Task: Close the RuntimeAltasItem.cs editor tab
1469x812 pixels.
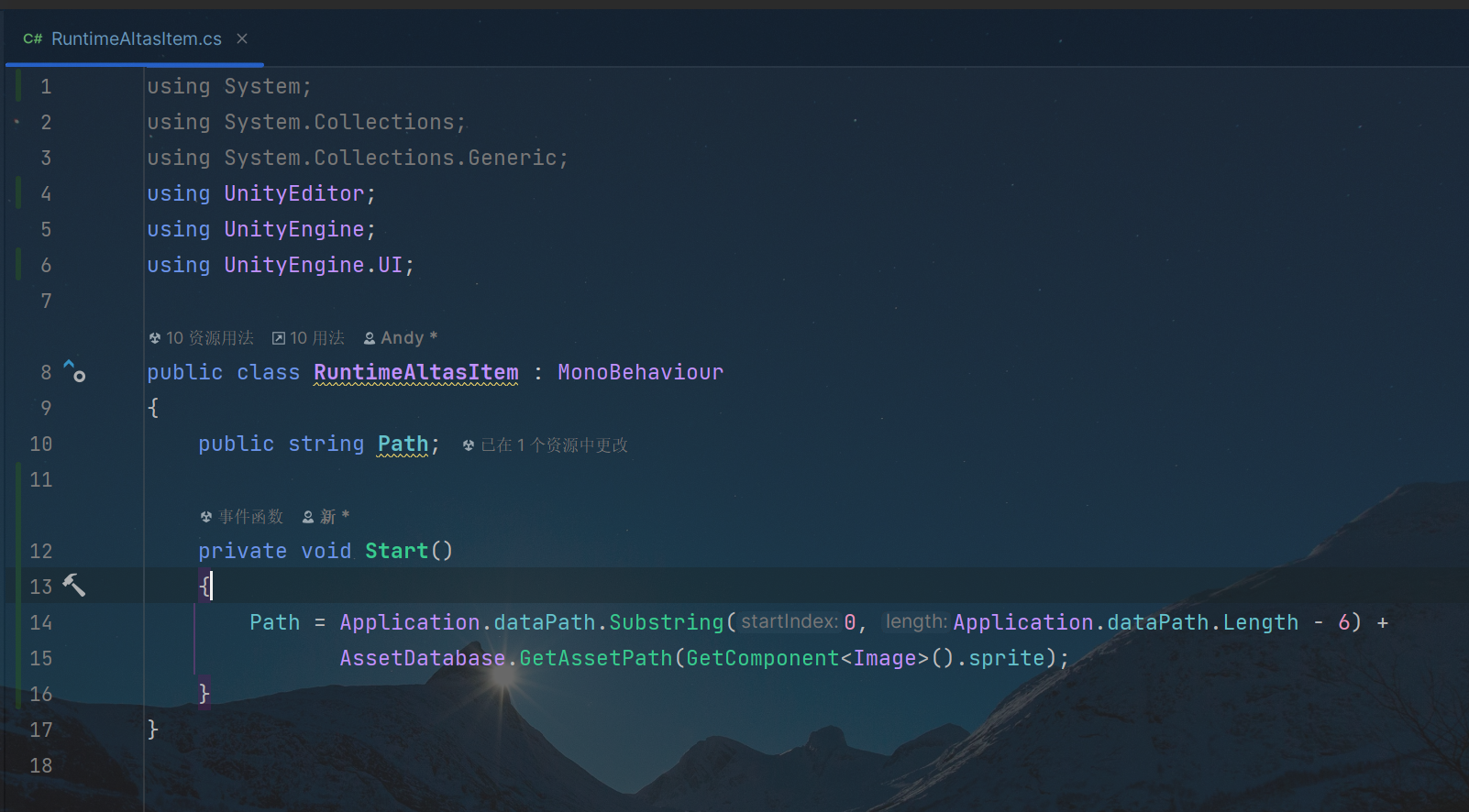Action: [242, 38]
